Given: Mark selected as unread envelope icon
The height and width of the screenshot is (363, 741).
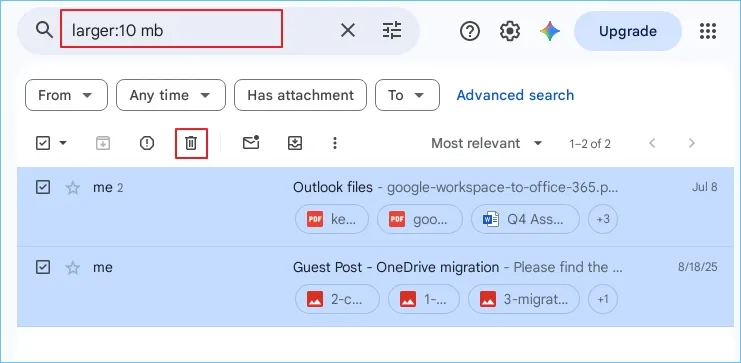Looking at the screenshot, I should coord(251,142).
